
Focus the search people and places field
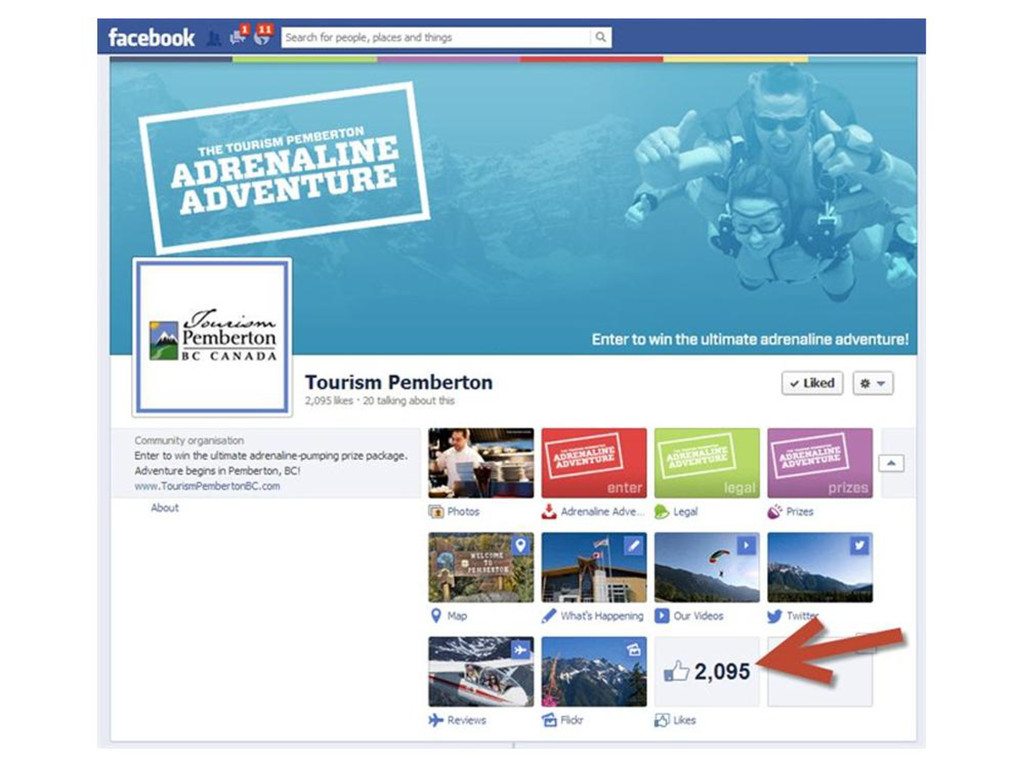(x=436, y=37)
